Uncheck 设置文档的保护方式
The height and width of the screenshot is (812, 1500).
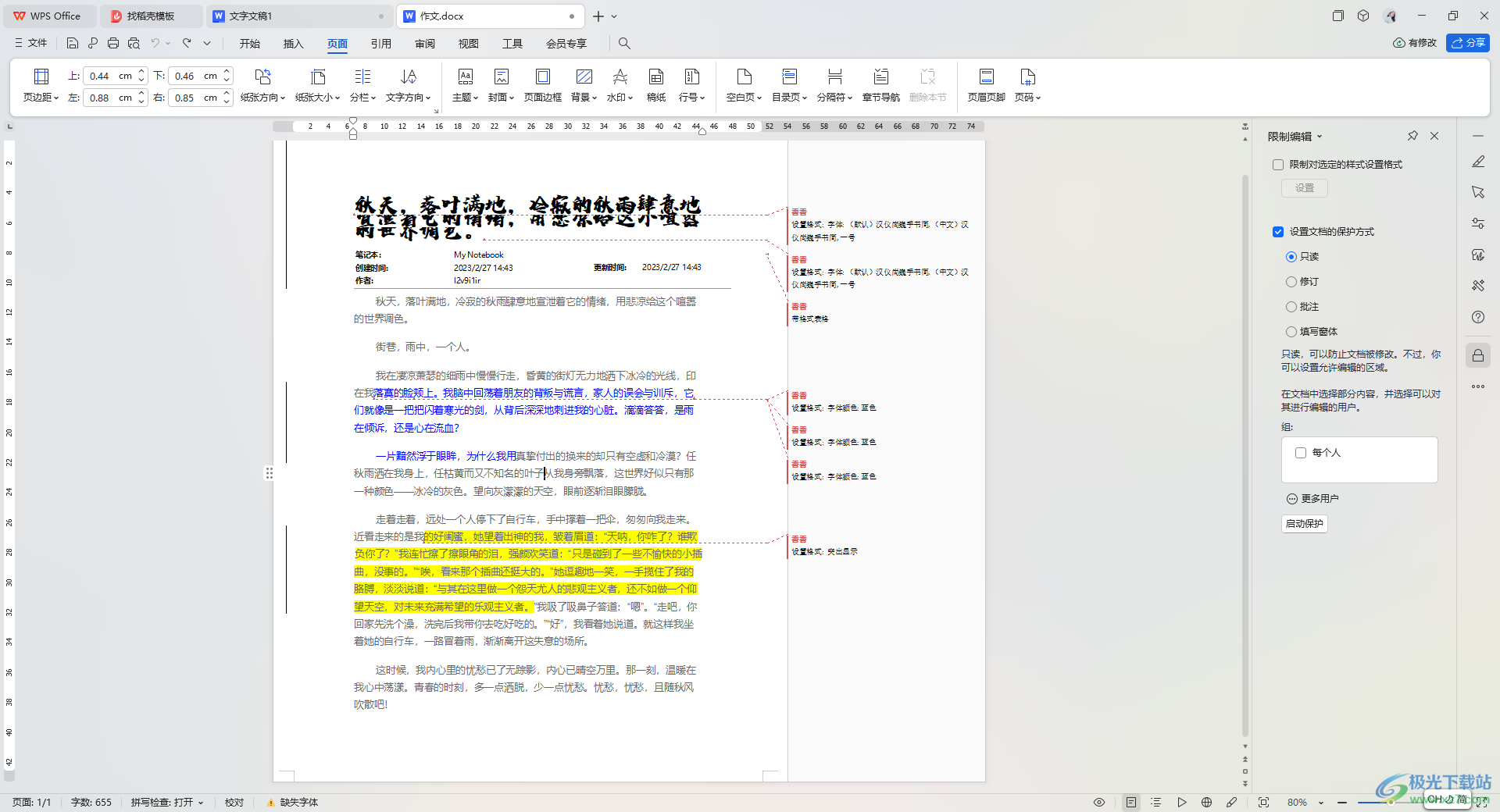1278,232
